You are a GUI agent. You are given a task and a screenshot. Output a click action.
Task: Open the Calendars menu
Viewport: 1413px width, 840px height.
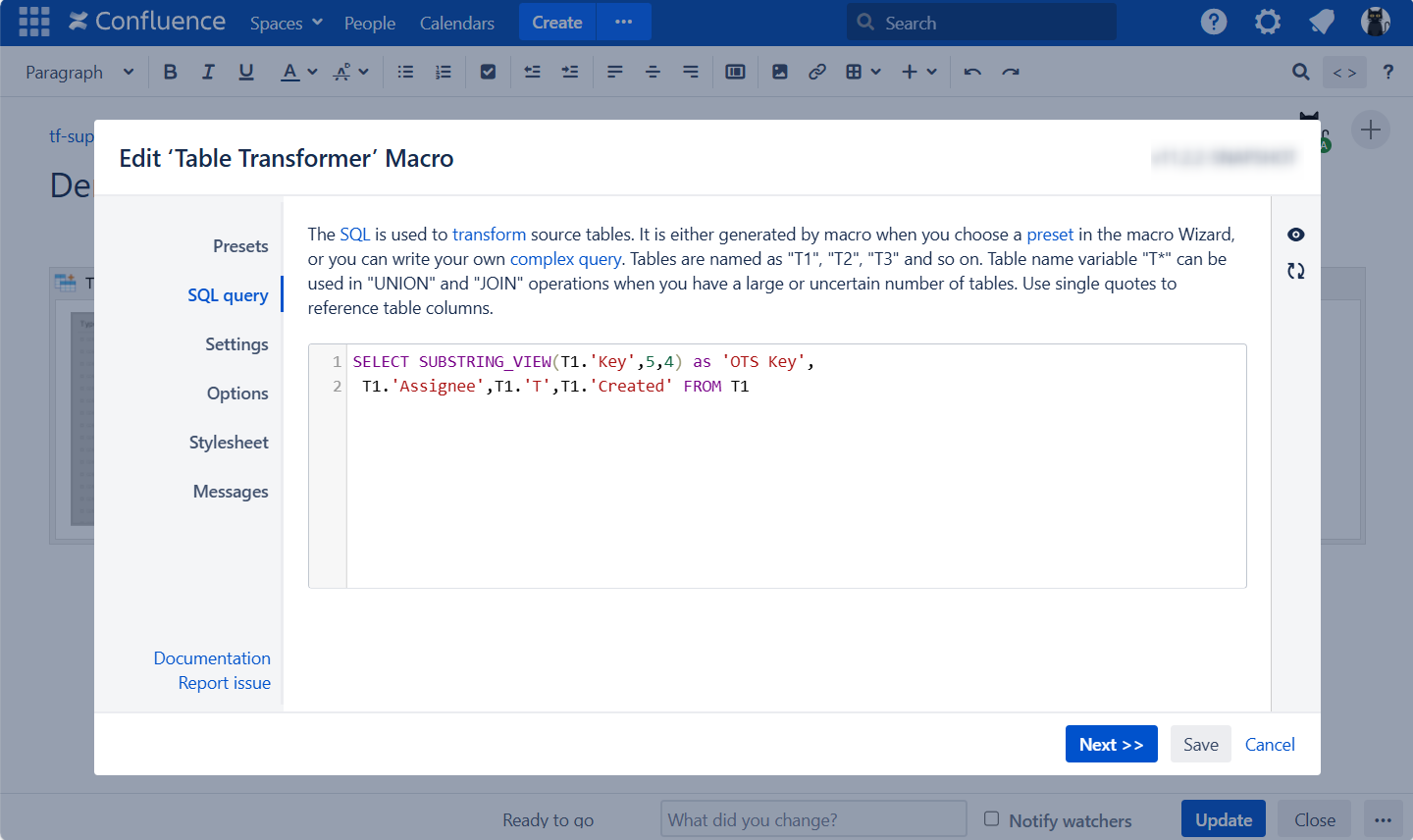point(457,23)
